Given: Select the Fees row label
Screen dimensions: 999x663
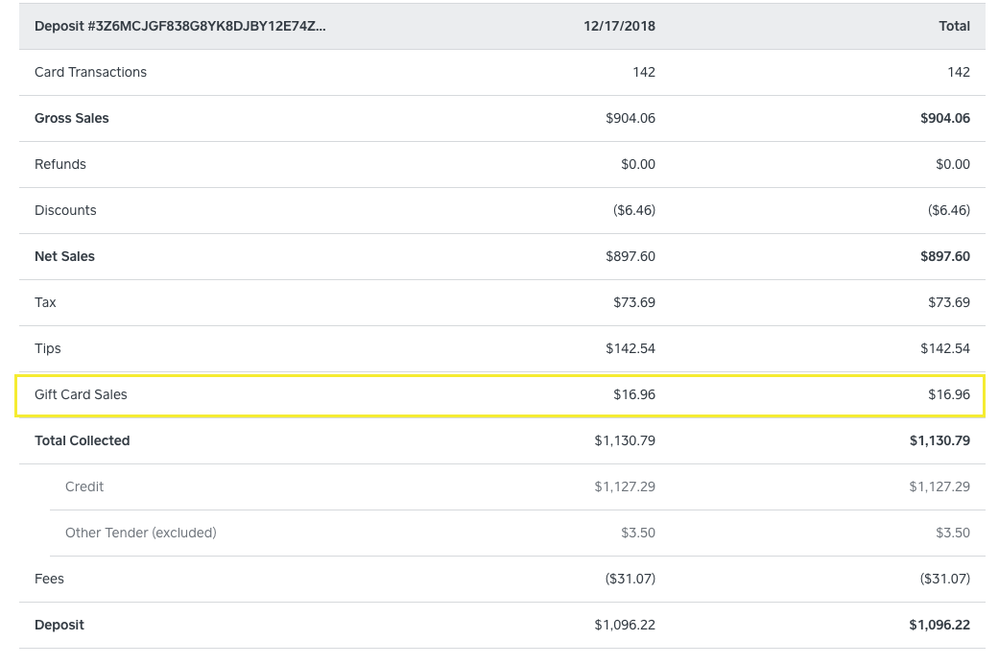Looking at the screenshot, I should (49, 578).
